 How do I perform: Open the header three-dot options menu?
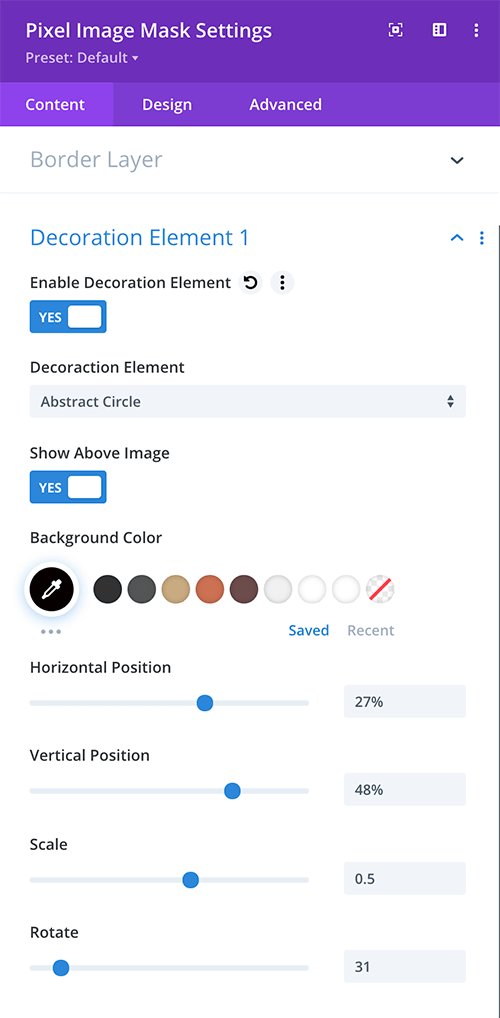point(477,30)
